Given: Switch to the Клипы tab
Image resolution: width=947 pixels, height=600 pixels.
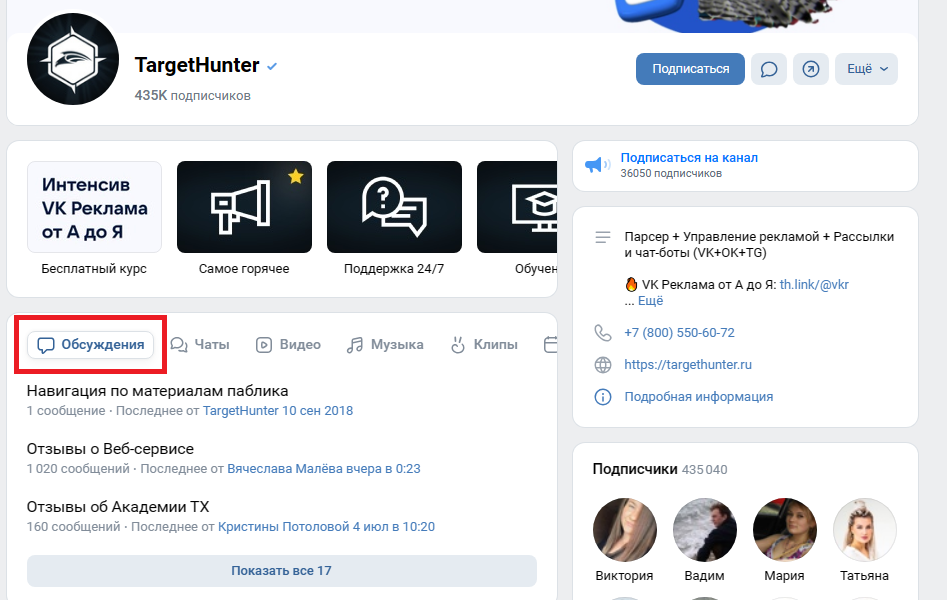Looking at the screenshot, I should click(484, 344).
